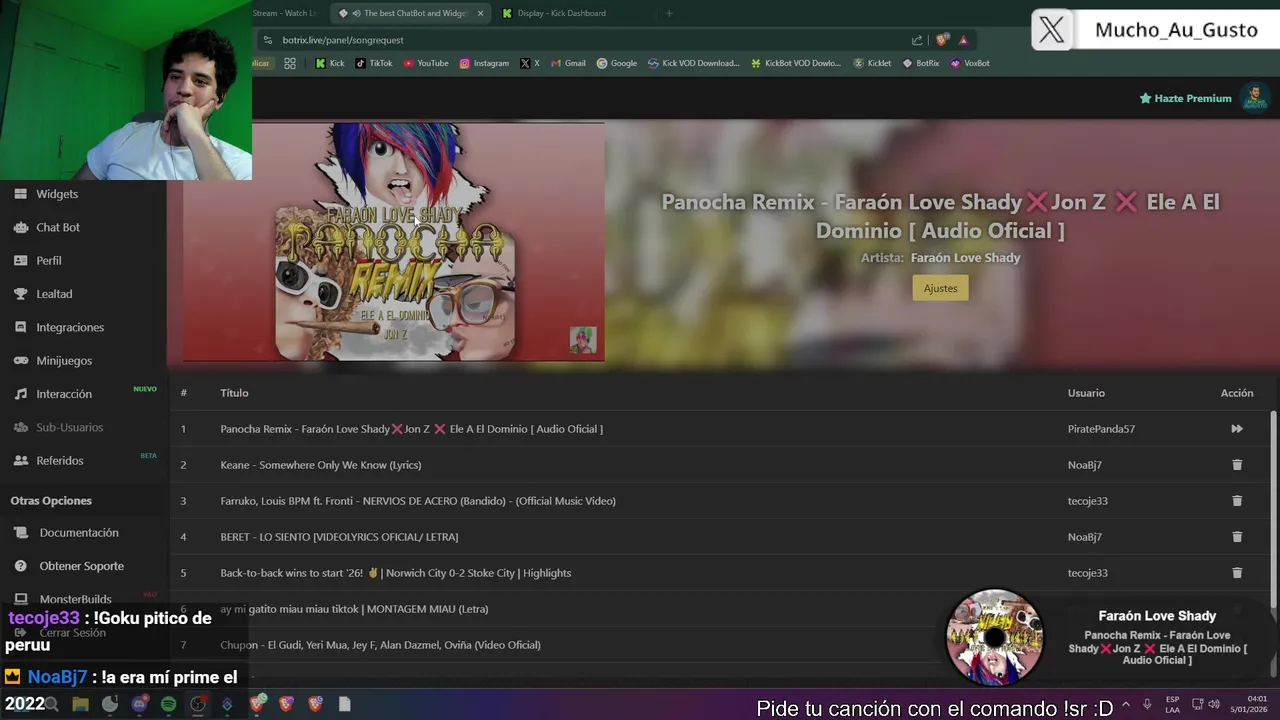The height and width of the screenshot is (720, 1280).
Task: Open the Kicklet bookmark
Action: click(873, 63)
